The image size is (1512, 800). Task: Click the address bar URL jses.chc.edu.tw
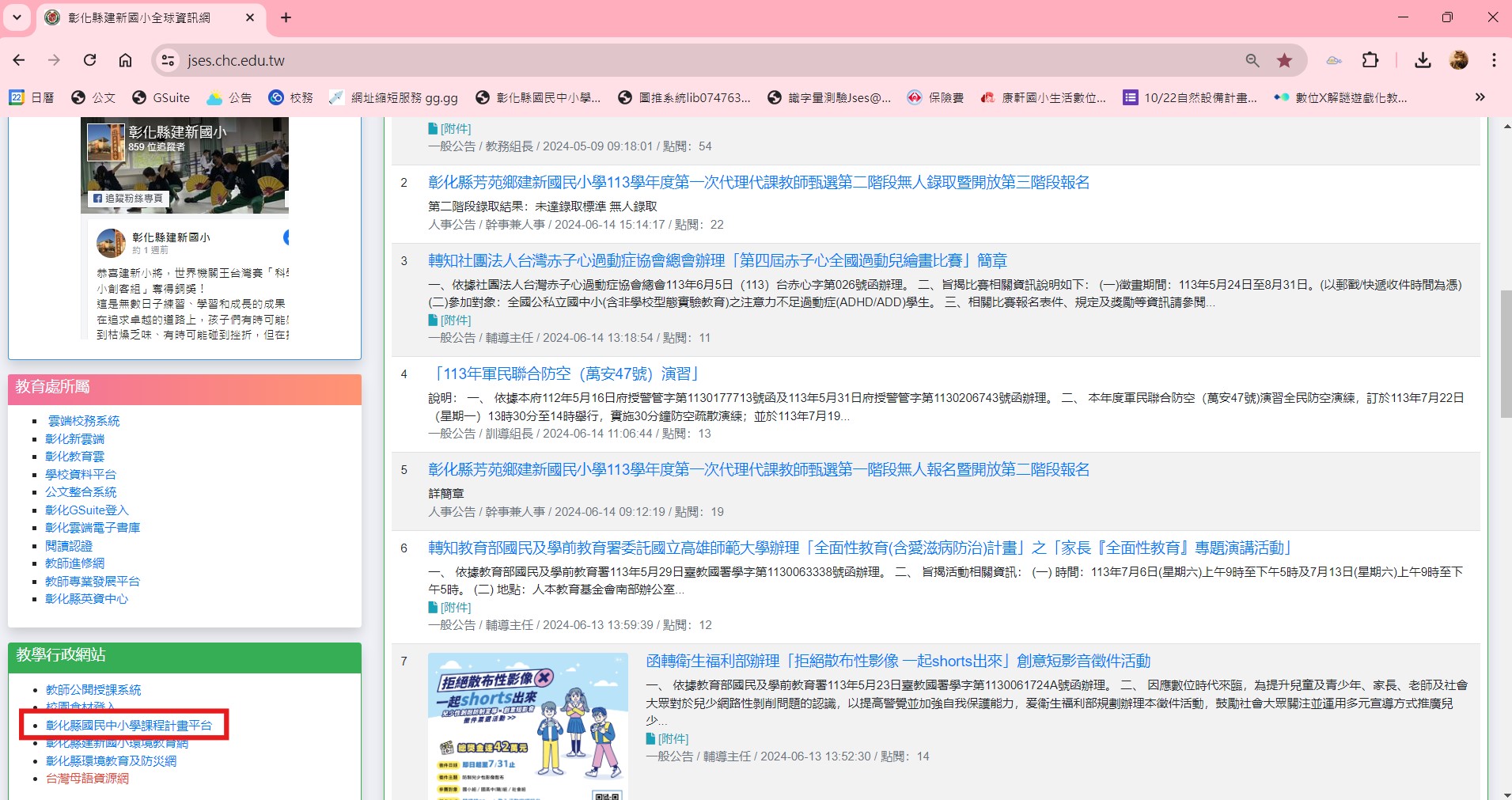(236, 60)
